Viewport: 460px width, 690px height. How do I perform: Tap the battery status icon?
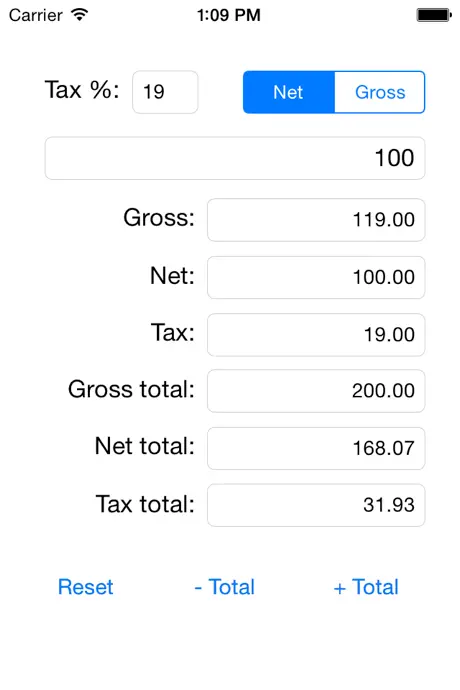coord(434,15)
